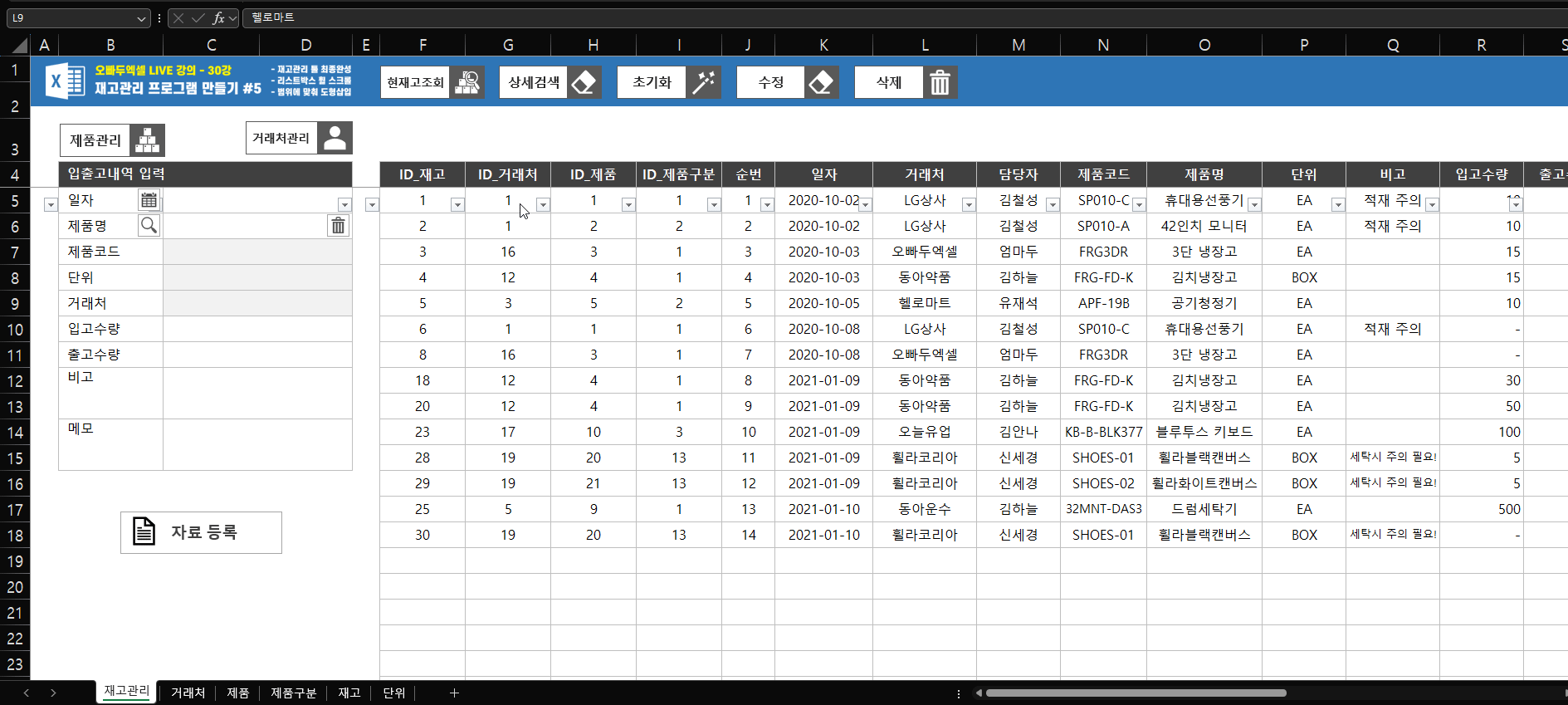Click the 입고수량 input field
The width and height of the screenshot is (1568, 705).
(x=257, y=329)
